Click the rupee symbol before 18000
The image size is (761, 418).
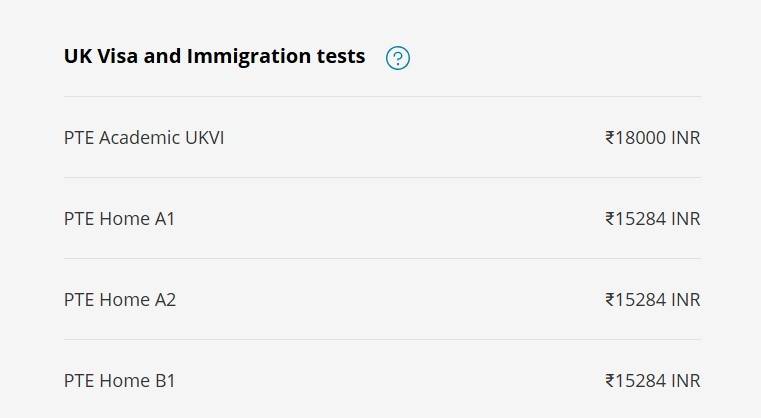coord(610,138)
